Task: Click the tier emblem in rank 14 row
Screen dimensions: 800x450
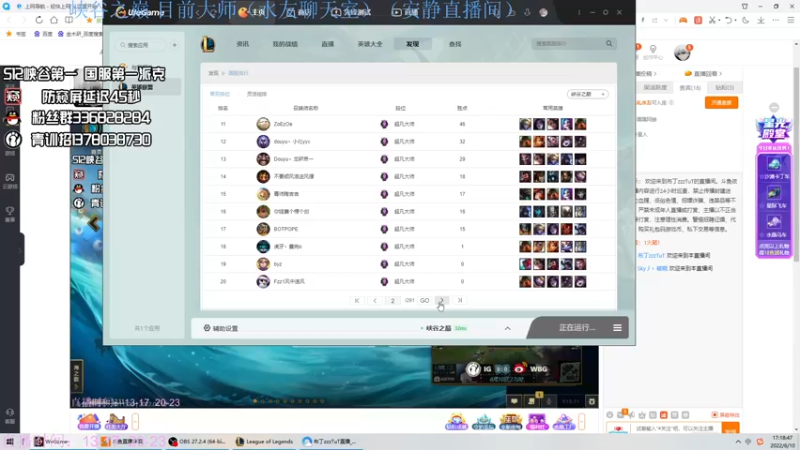Action: (384, 177)
